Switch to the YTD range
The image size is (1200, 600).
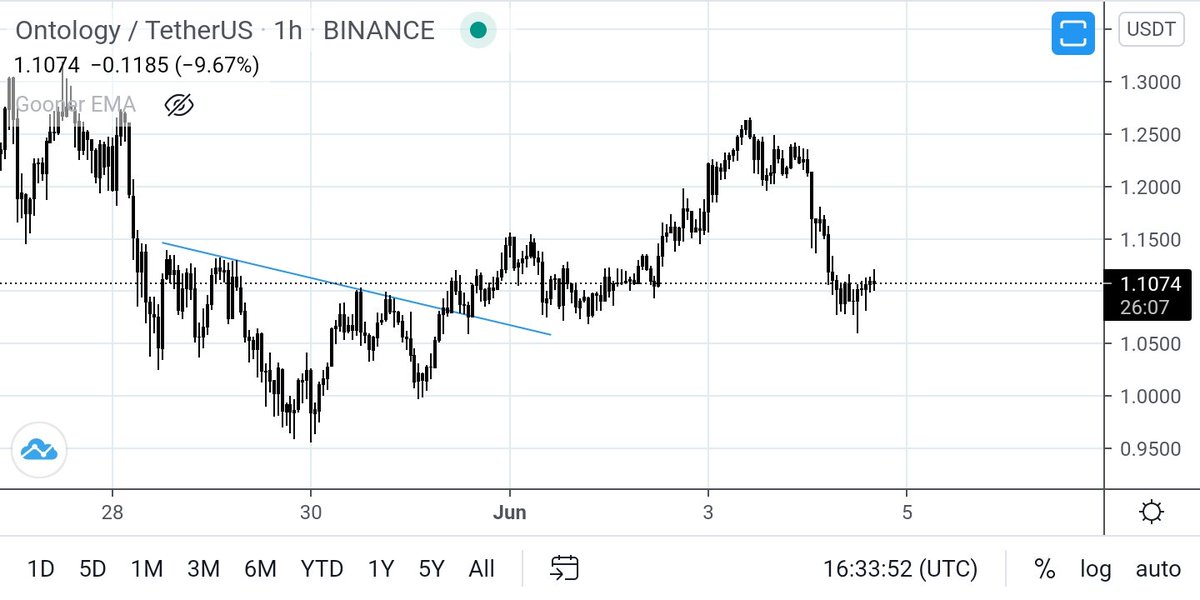(321, 568)
